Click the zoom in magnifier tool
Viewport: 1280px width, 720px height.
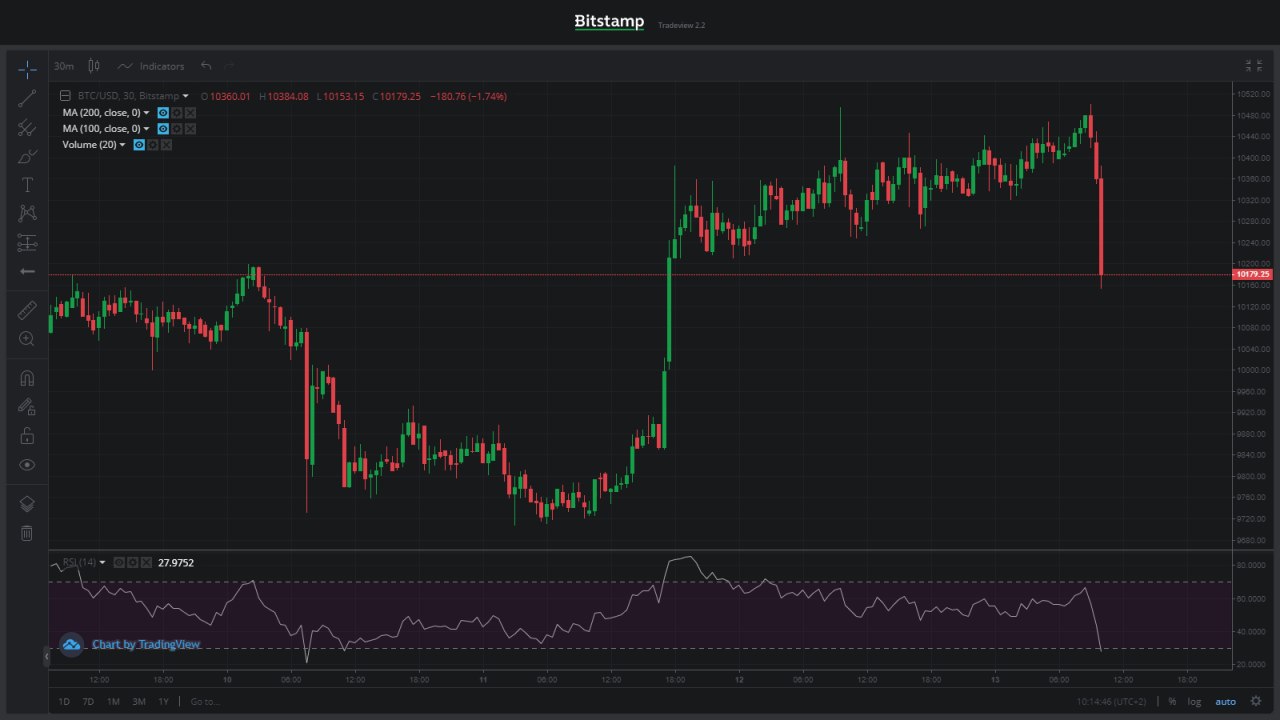pyautogui.click(x=27, y=339)
